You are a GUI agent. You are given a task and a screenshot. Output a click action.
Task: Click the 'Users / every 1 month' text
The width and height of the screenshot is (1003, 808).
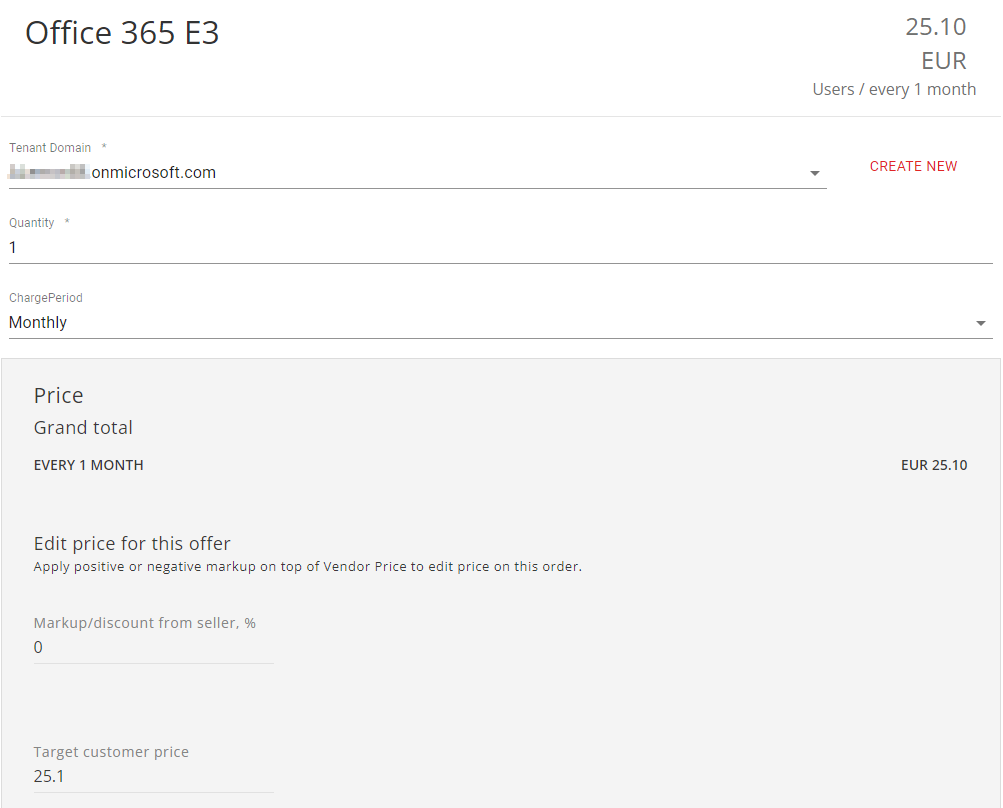[894, 89]
